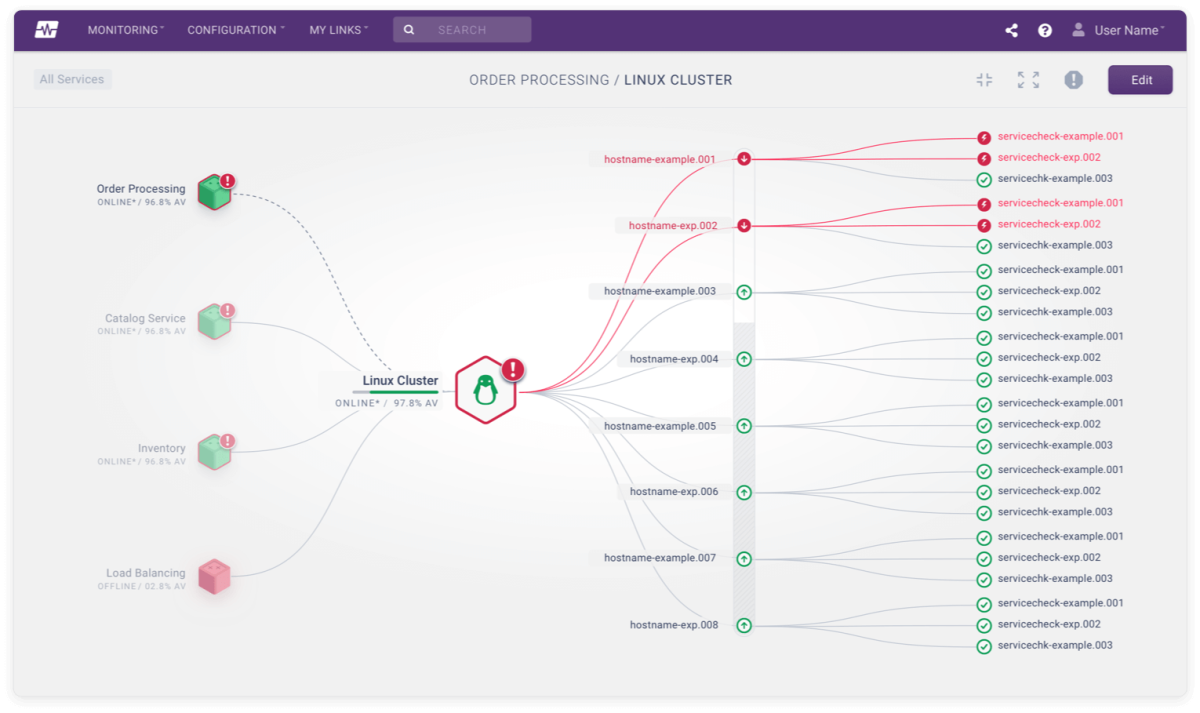Collapse the map view using the collapse icon
Image resolution: width=1200 pixels, height=713 pixels.
click(x=984, y=80)
